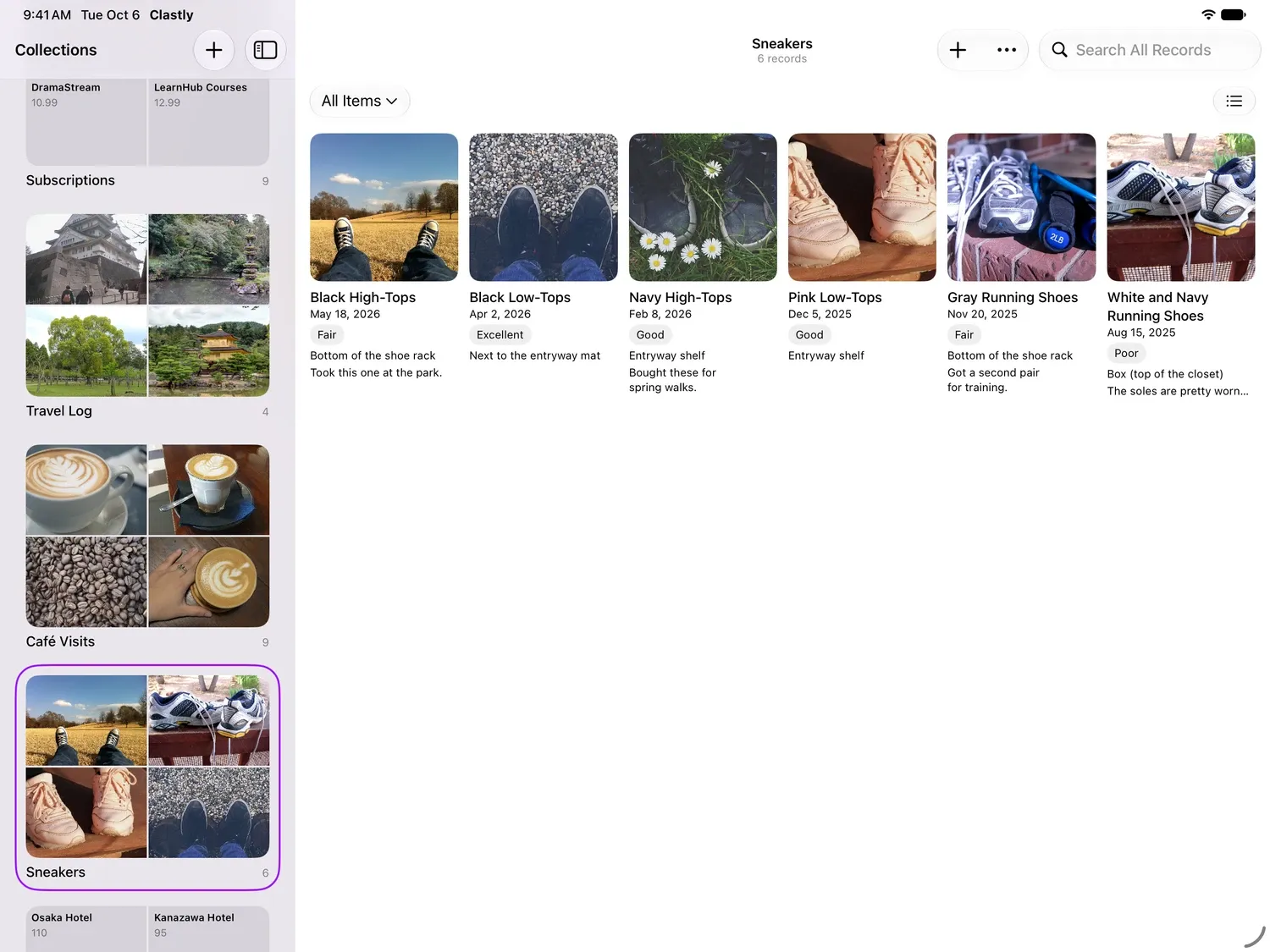Select the Black High-Tops title

[363, 297]
